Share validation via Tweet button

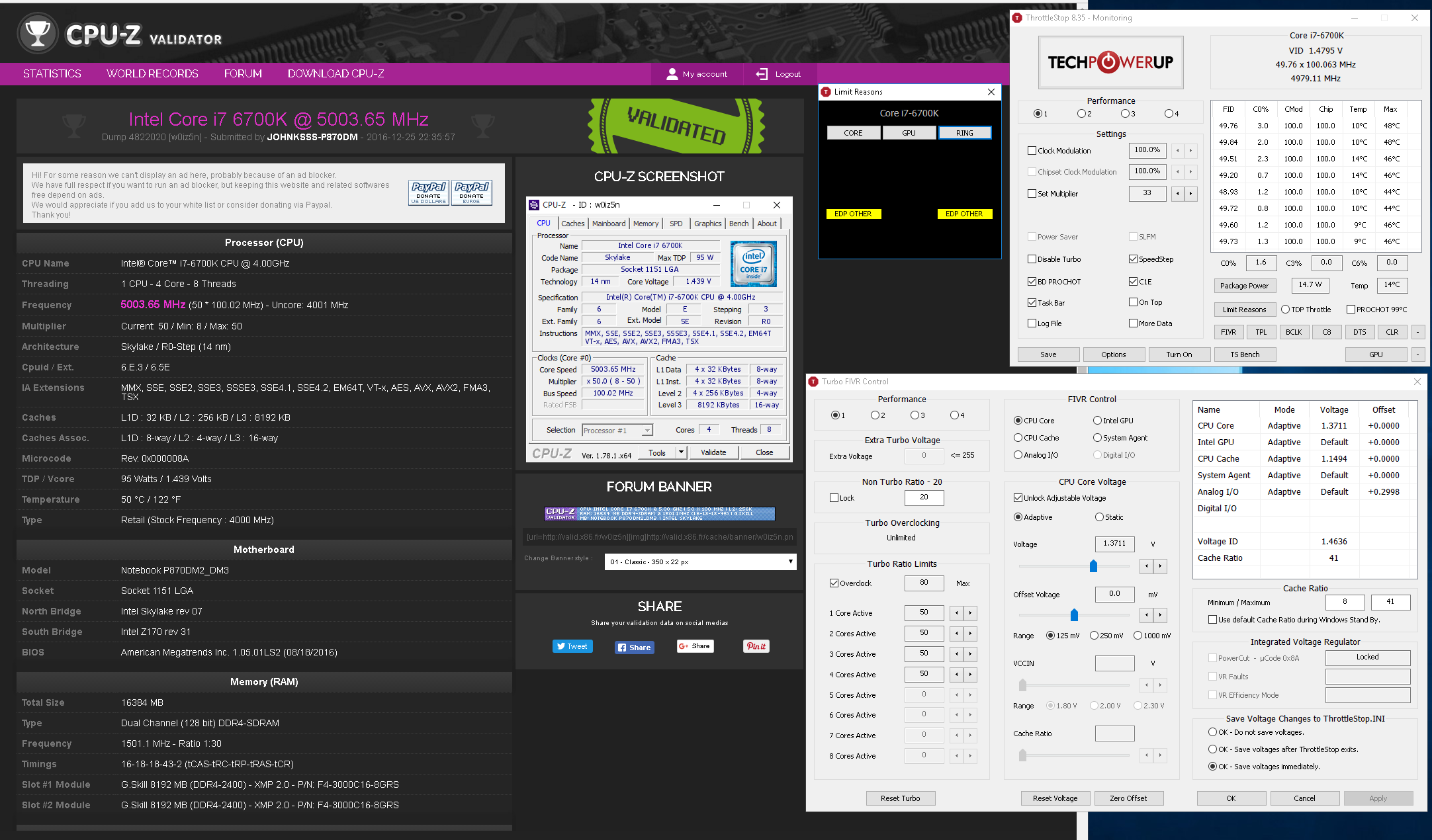point(572,646)
